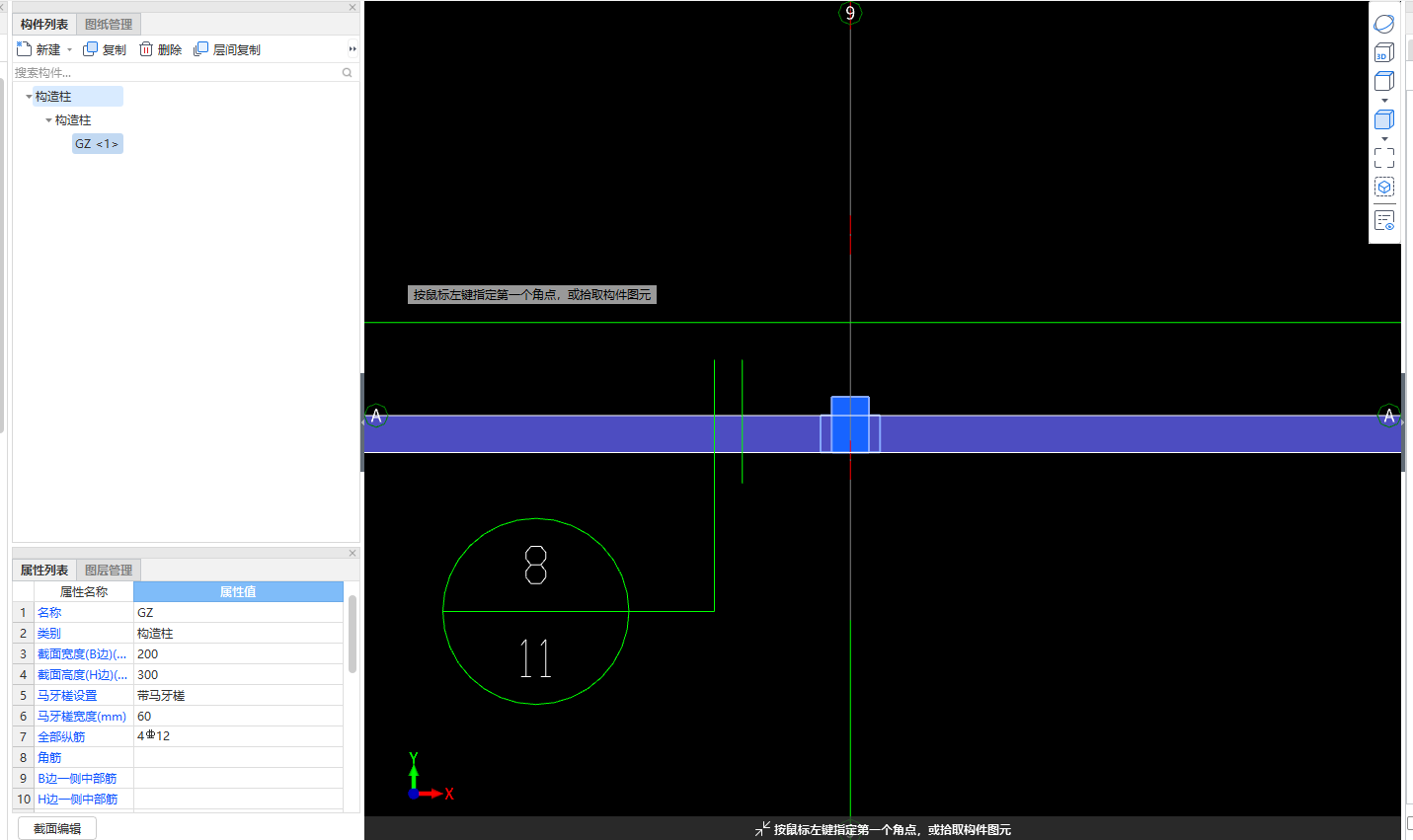Open the 新建 dropdown arrow
This screenshot has height=840, width=1413.
tap(69, 49)
